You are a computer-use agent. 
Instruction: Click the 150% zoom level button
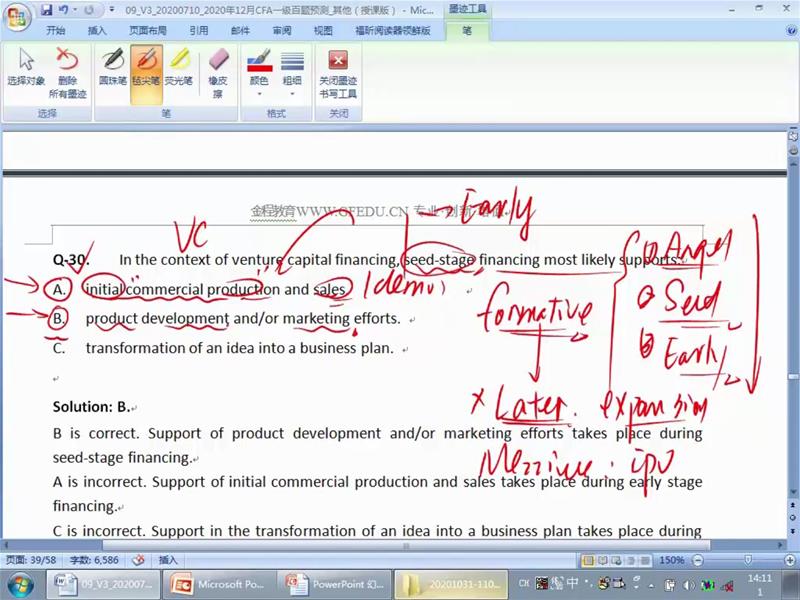coord(672,560)
